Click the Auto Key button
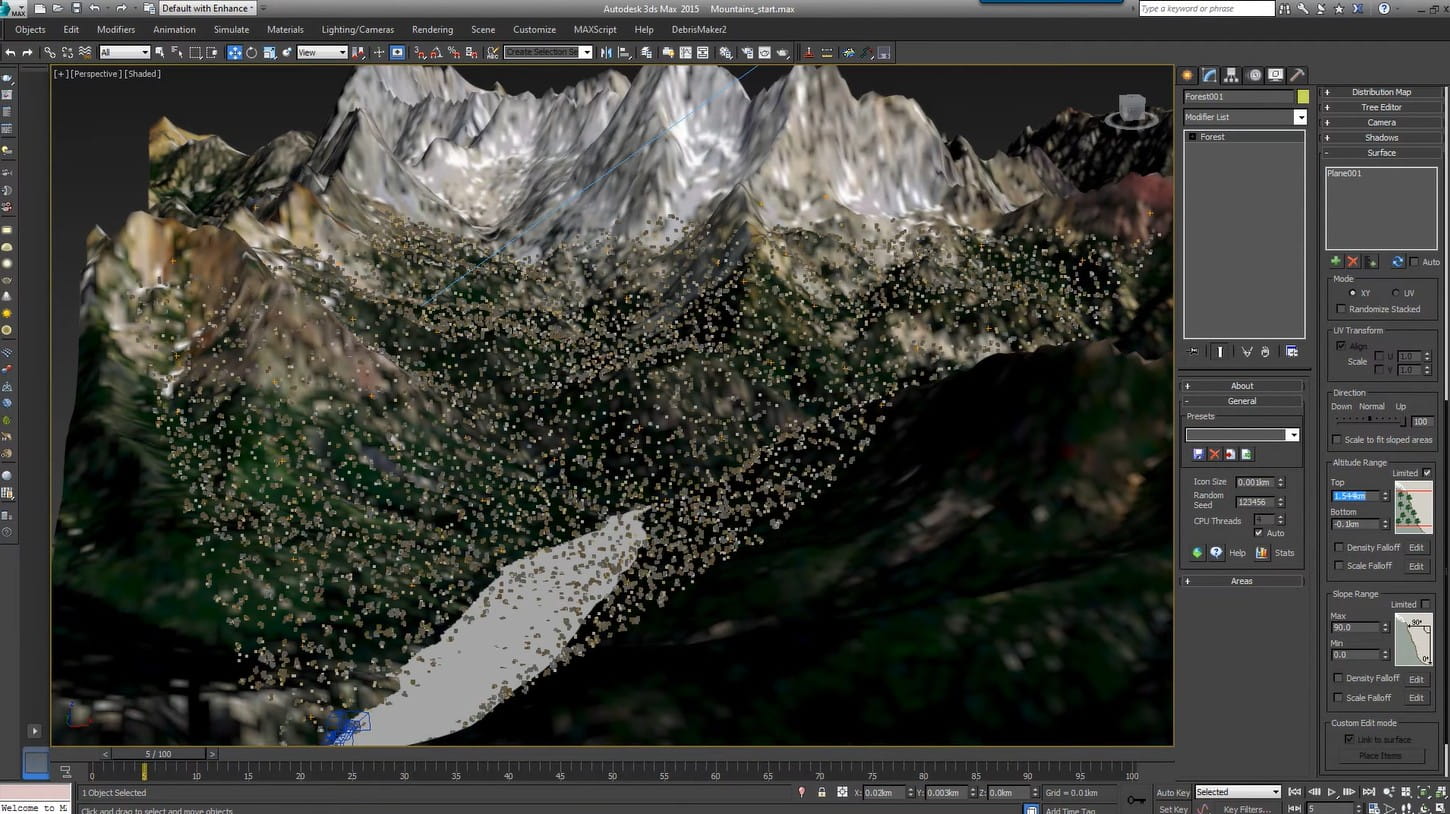This screenshot has width=1450, height=814. pyautogui.click(x=1173, y=792)
